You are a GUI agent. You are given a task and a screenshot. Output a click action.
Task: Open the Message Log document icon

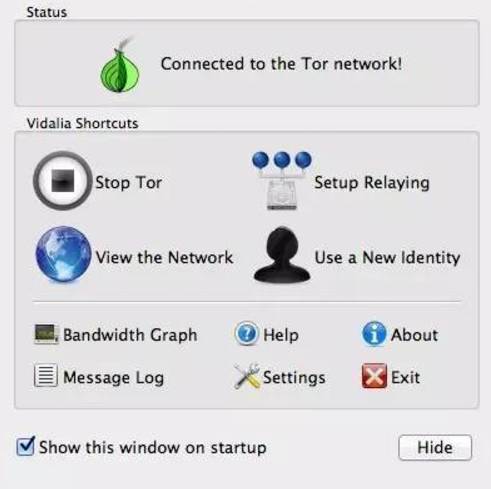(x=46, y=375)
